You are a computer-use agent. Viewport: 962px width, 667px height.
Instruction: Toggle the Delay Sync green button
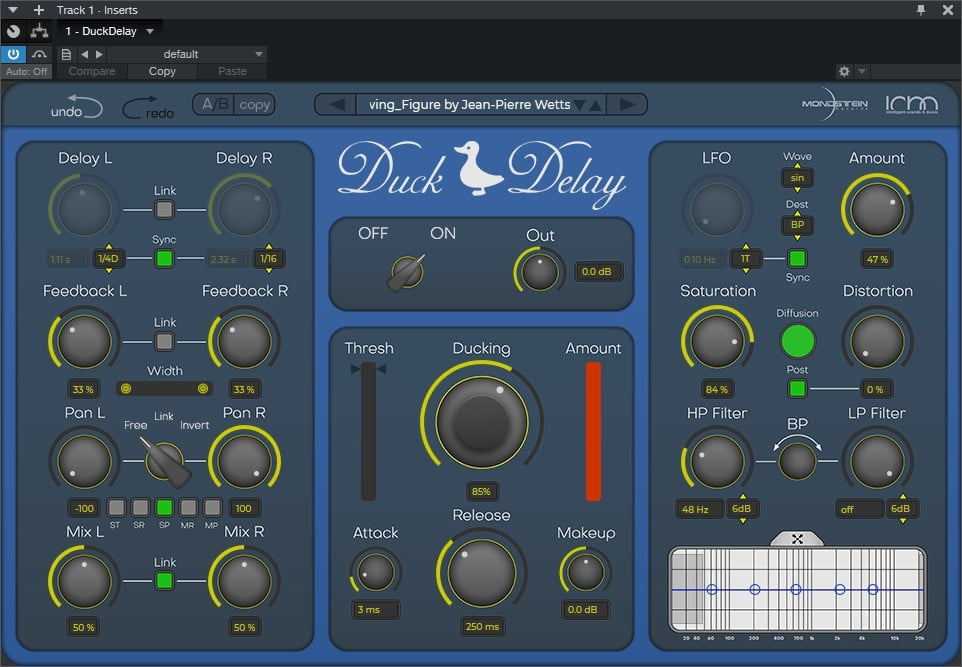(164, 258)
